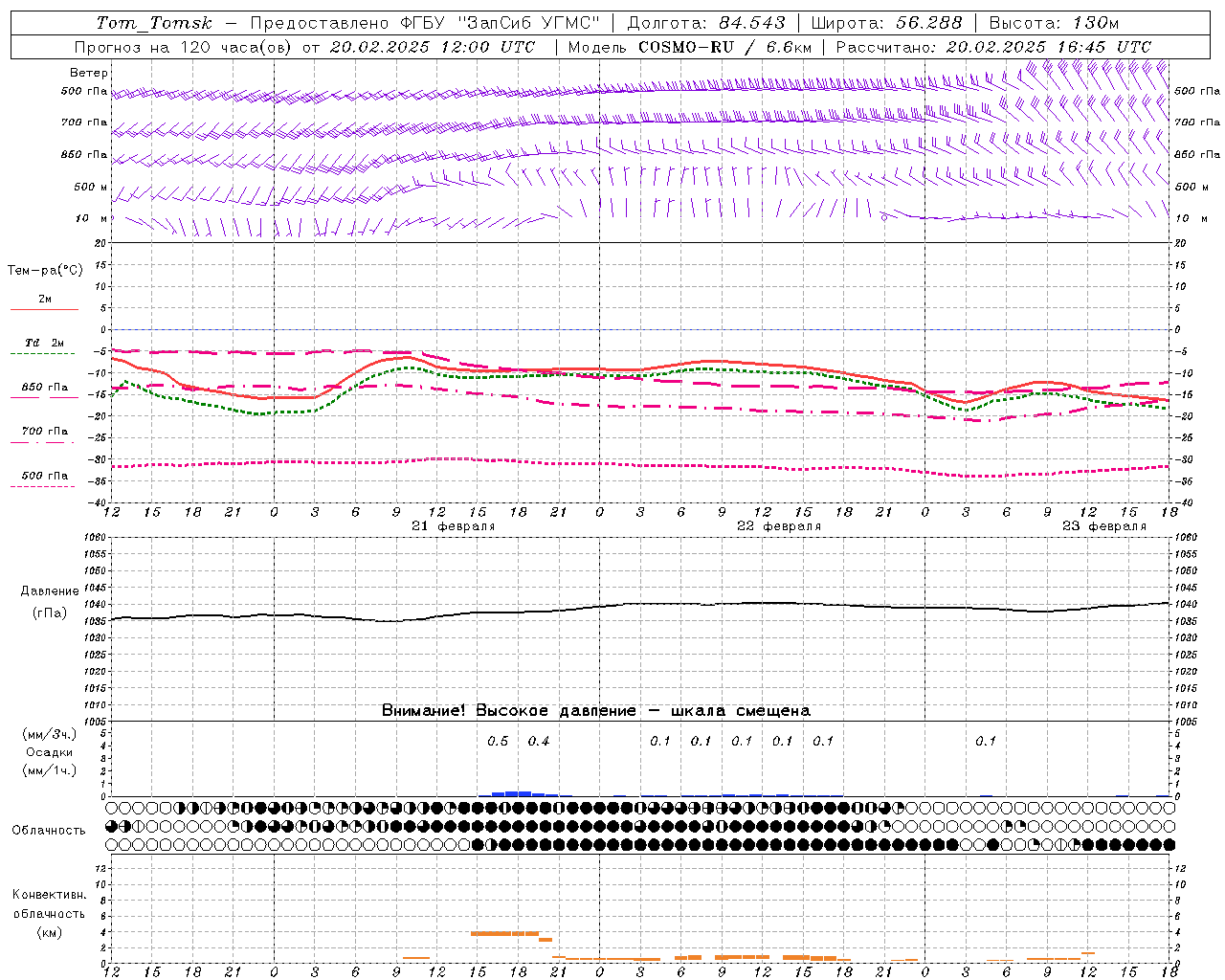Click the 'Ветер' wind panel label

pos(89,73)
